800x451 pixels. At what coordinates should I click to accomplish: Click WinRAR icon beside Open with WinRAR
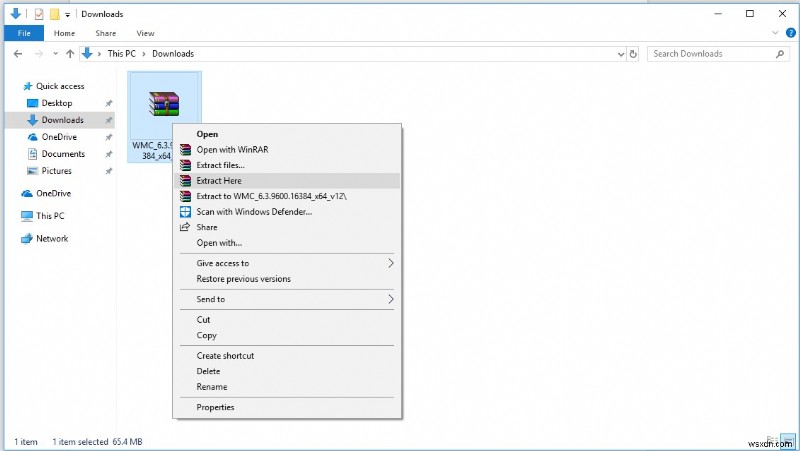[x=185, y=149]
